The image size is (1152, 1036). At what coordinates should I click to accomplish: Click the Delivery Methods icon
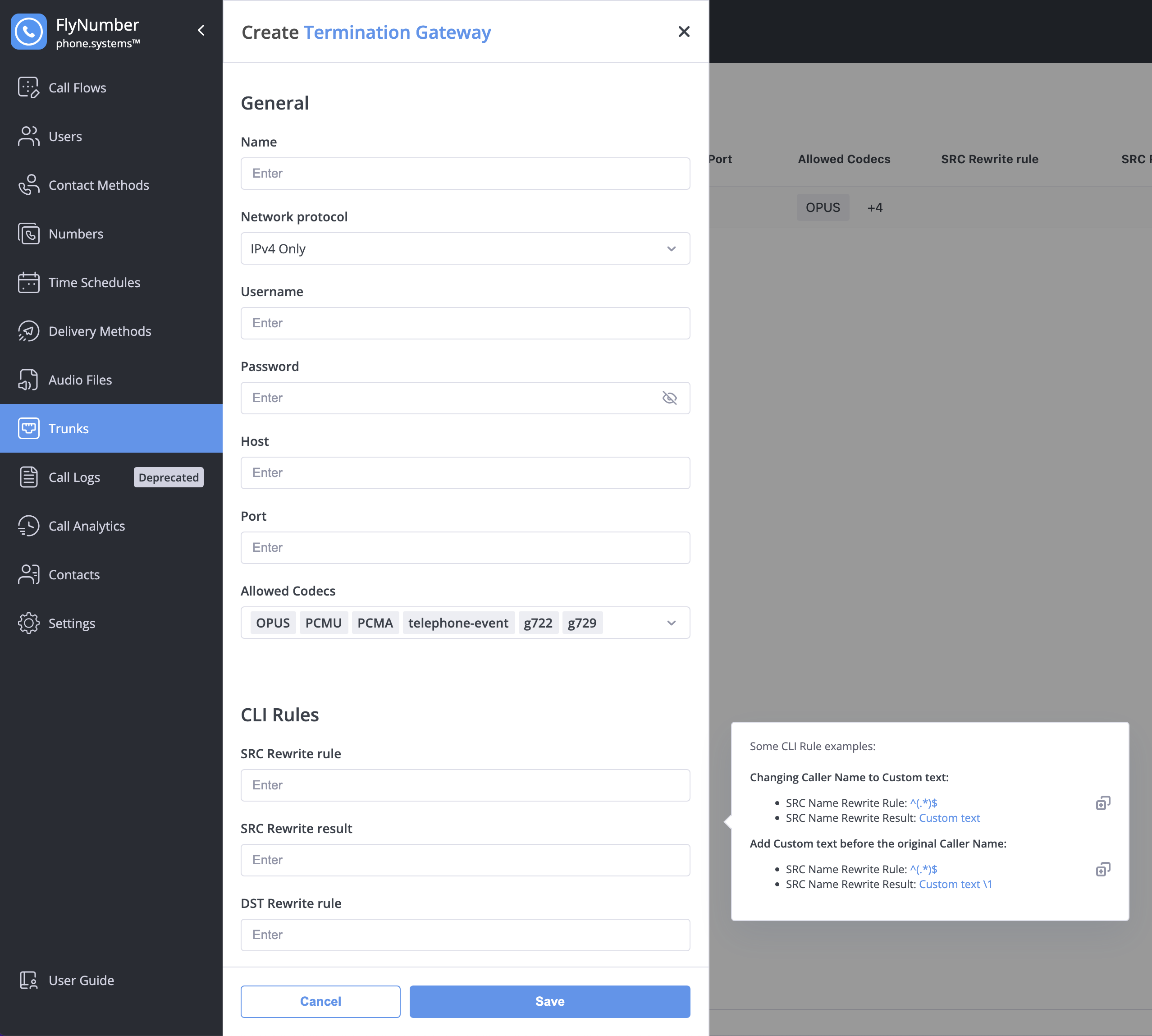[x=28, y=331]
